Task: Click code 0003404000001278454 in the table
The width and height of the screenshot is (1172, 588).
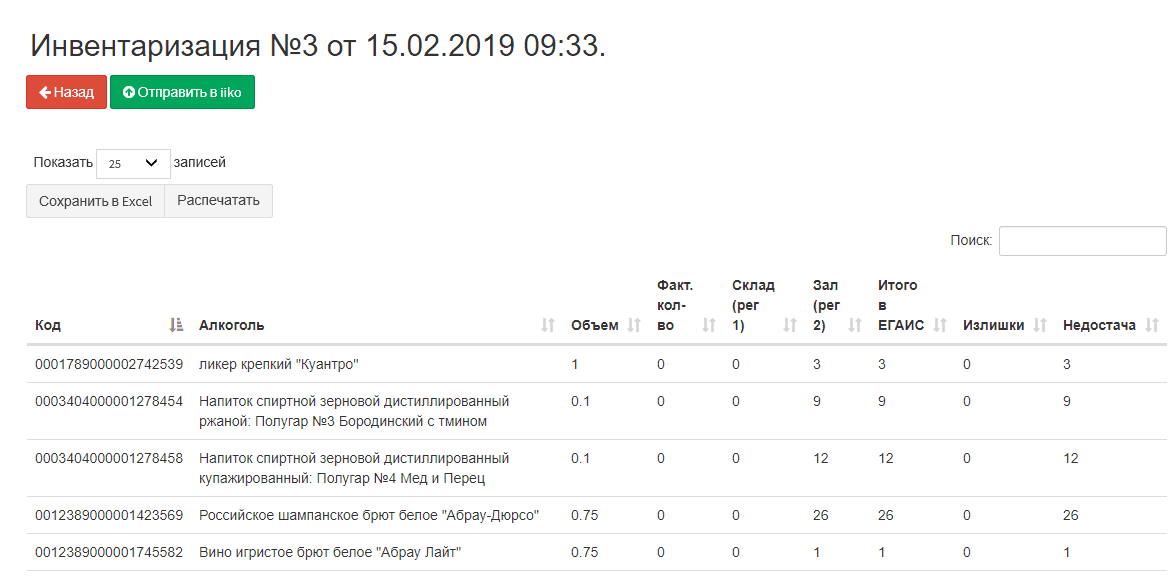Action: (x=109, y=401)
